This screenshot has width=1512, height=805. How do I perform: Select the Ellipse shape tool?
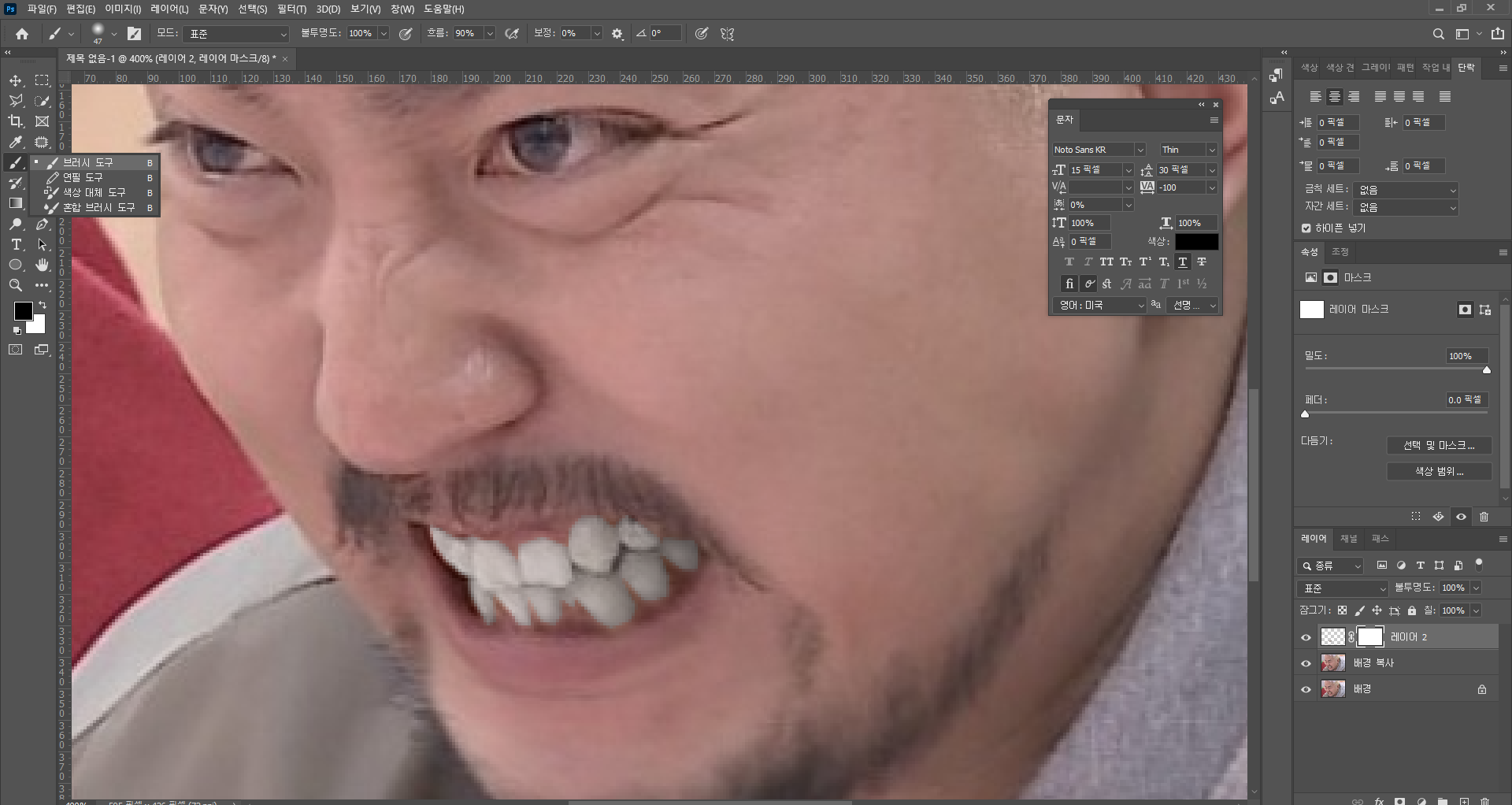[16, 265]
